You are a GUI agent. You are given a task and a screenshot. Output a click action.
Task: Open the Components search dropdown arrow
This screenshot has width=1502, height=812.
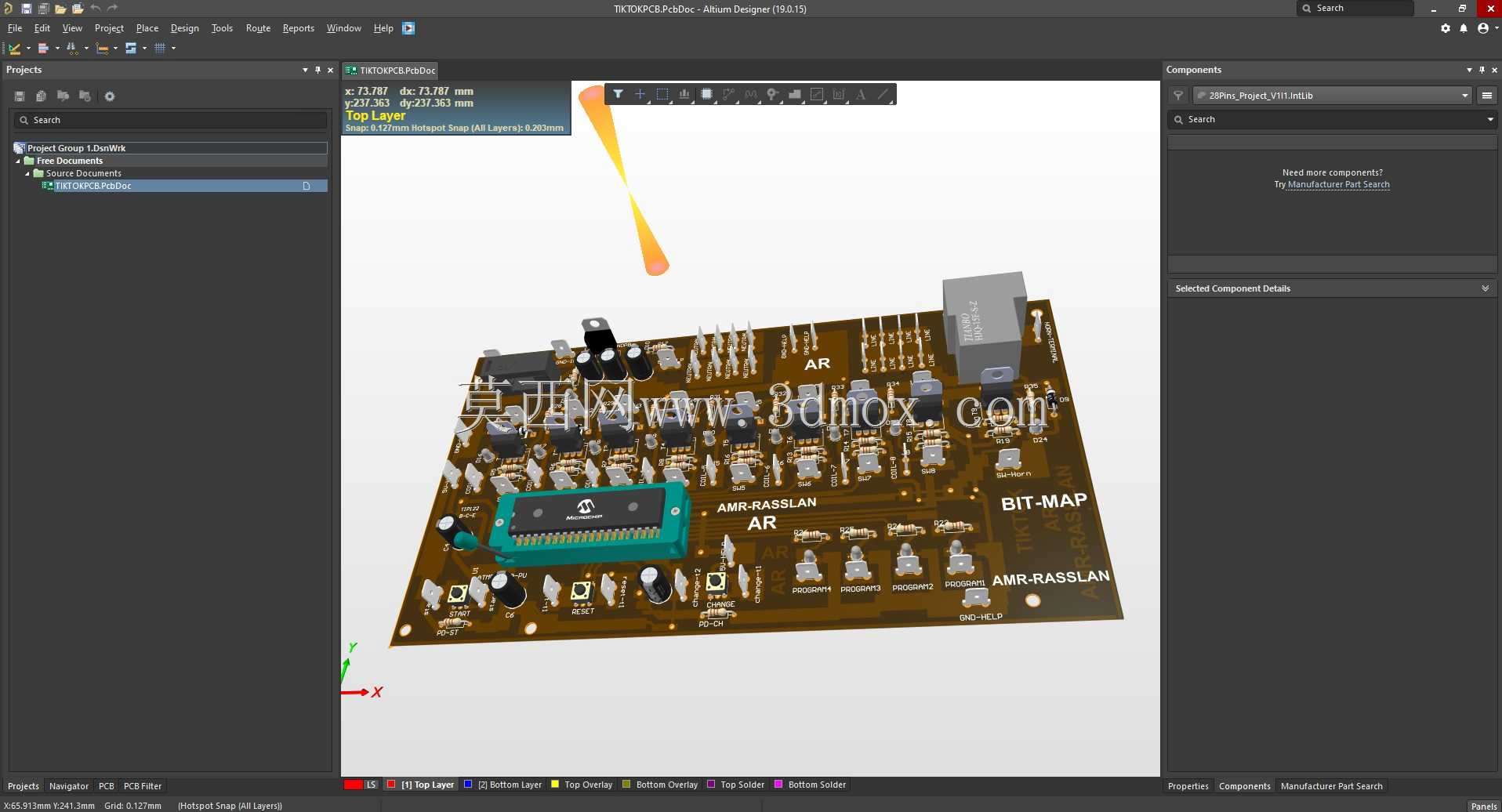pos(1489,119)
